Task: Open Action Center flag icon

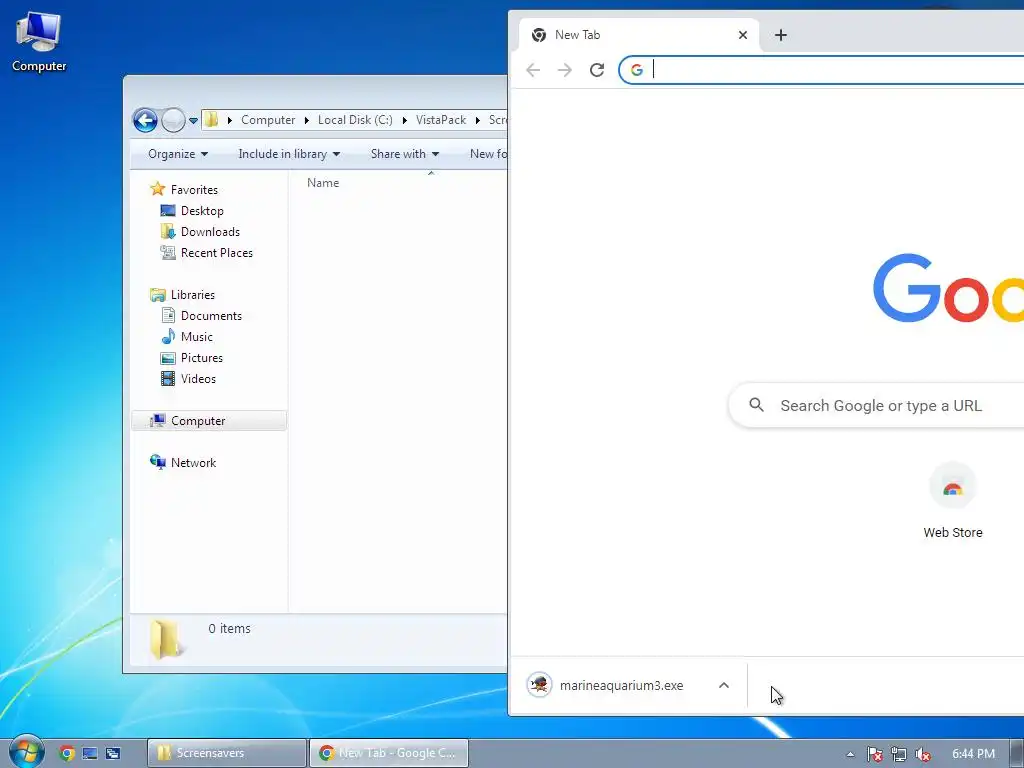Action: [x=874, y=754]
